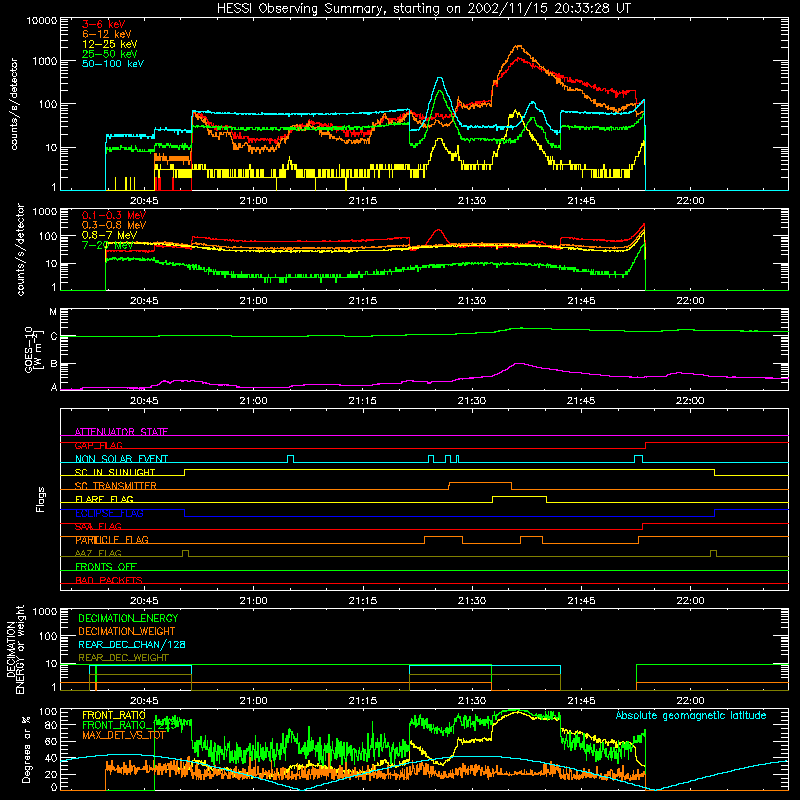The image size is (800, 800).
Task: Click the HESSI Observing Summary plot title
Action: click(423, 8)
